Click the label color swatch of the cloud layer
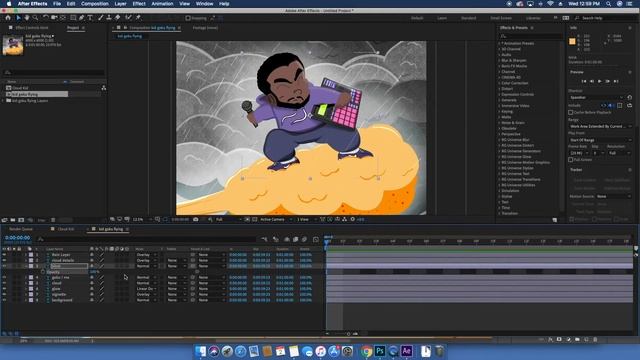 click(x=31, y=283)
